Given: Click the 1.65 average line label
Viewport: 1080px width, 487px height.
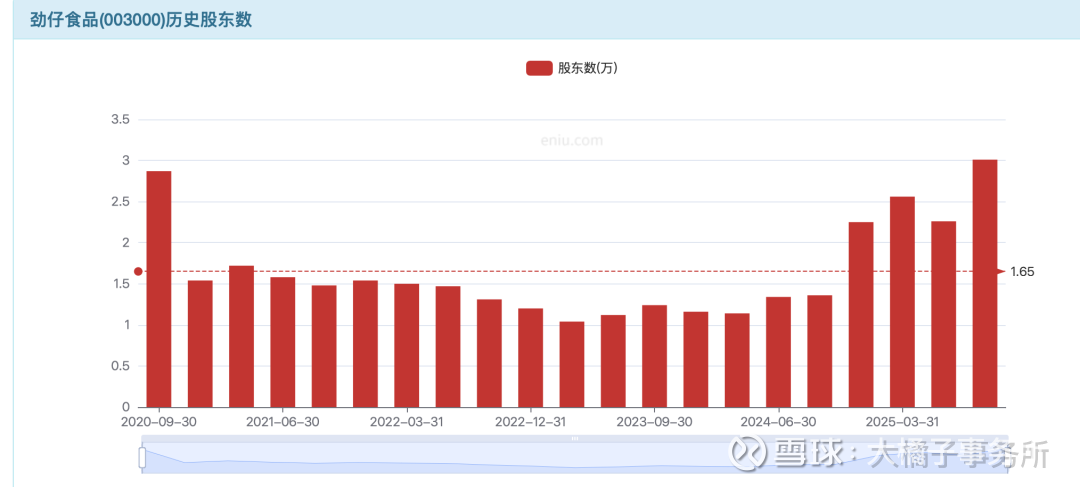Looking at the screenshot, I should pyautogui.click(x=1021, y=271).
